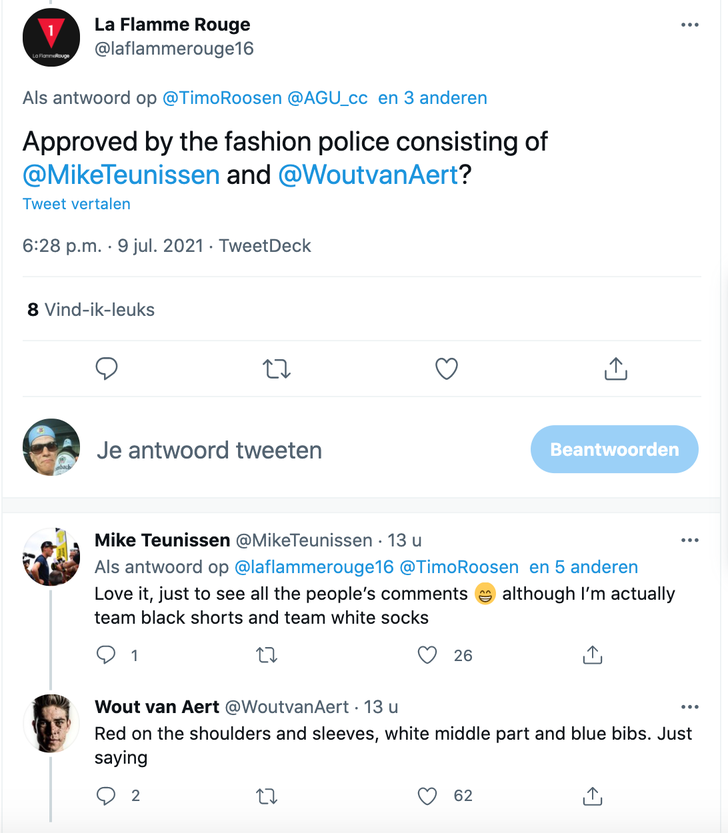Image resolution: width=728 pixels, height=833 pixels.
Task: Share the main La Flamme Rouge tweet
Action: pyautogui.click(x=616, y=369)
